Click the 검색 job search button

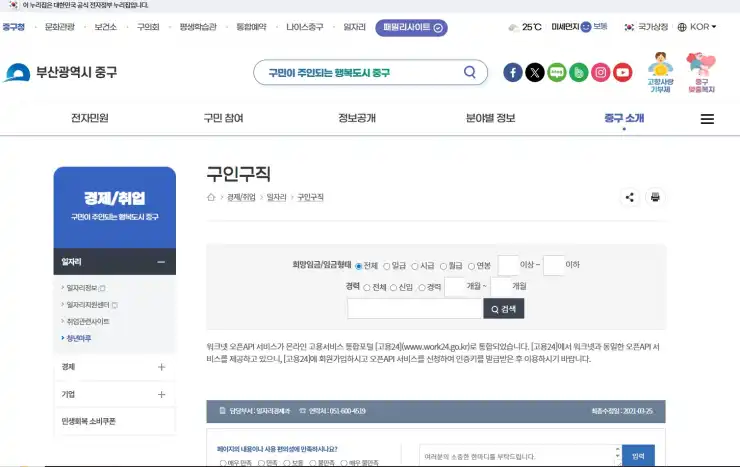[504, 309]
